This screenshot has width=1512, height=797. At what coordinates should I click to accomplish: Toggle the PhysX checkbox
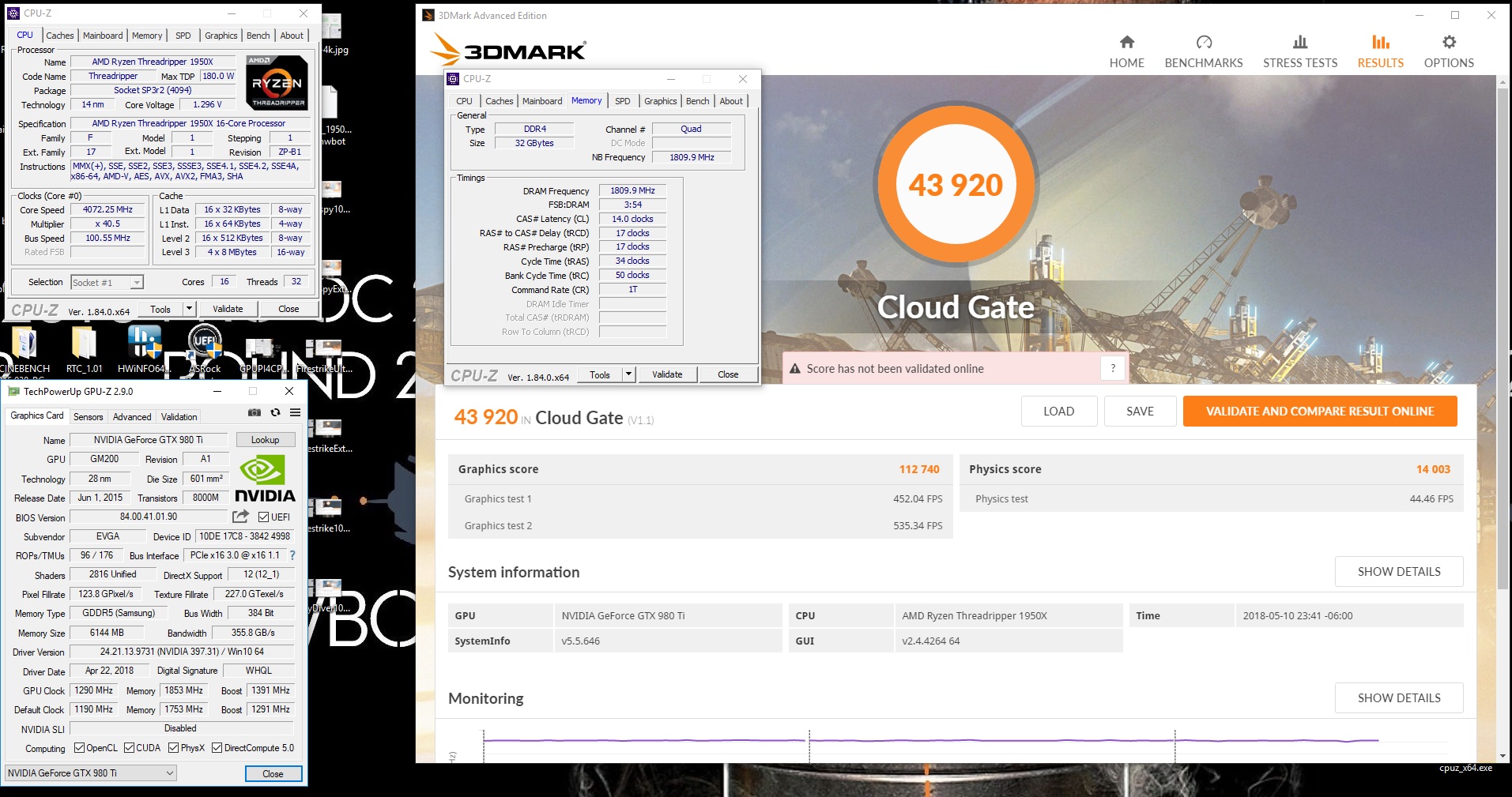click(173, 748)
